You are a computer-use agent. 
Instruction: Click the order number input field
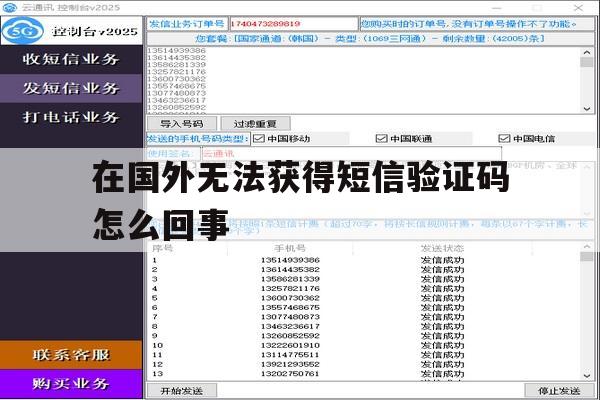click(x=293, y=24)
